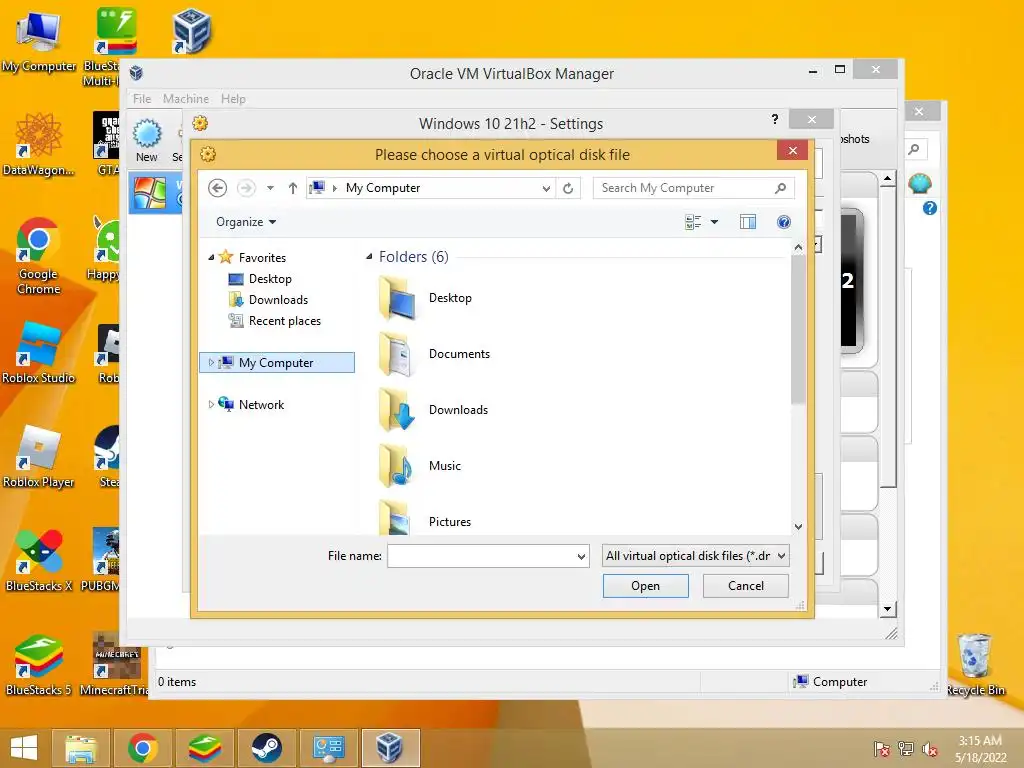Open BlueStacks X desktop shortcut
Image resolution: width=1024 pixels, height=768 pixels.
[39, 561]
